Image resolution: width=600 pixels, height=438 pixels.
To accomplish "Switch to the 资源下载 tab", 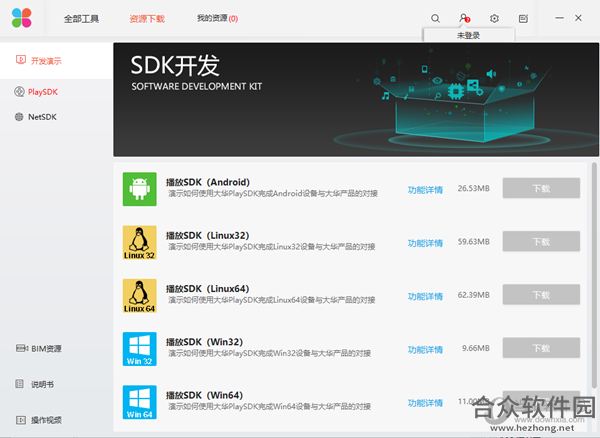I will 147,19.
